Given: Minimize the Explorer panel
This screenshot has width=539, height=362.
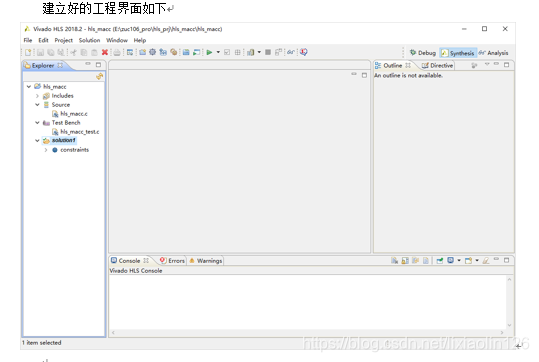Looking at the screenshot, I should tap(88, 64).
